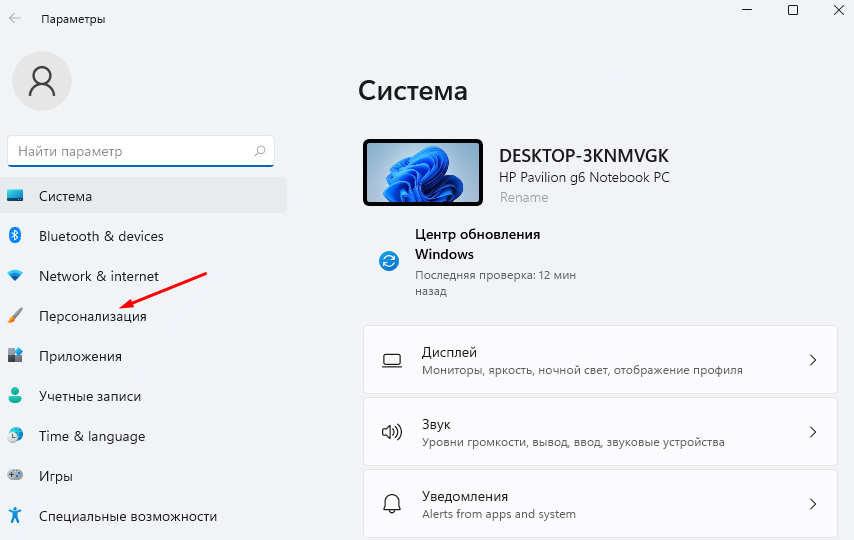Click the accessibility figure icon

pos(15,515)
